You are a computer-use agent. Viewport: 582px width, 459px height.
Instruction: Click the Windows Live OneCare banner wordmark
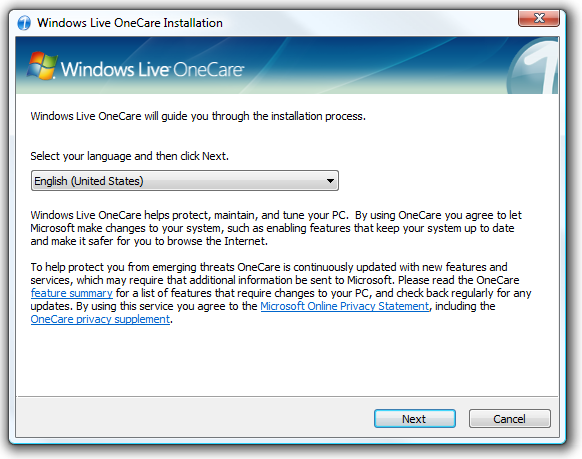coord(152,69)
